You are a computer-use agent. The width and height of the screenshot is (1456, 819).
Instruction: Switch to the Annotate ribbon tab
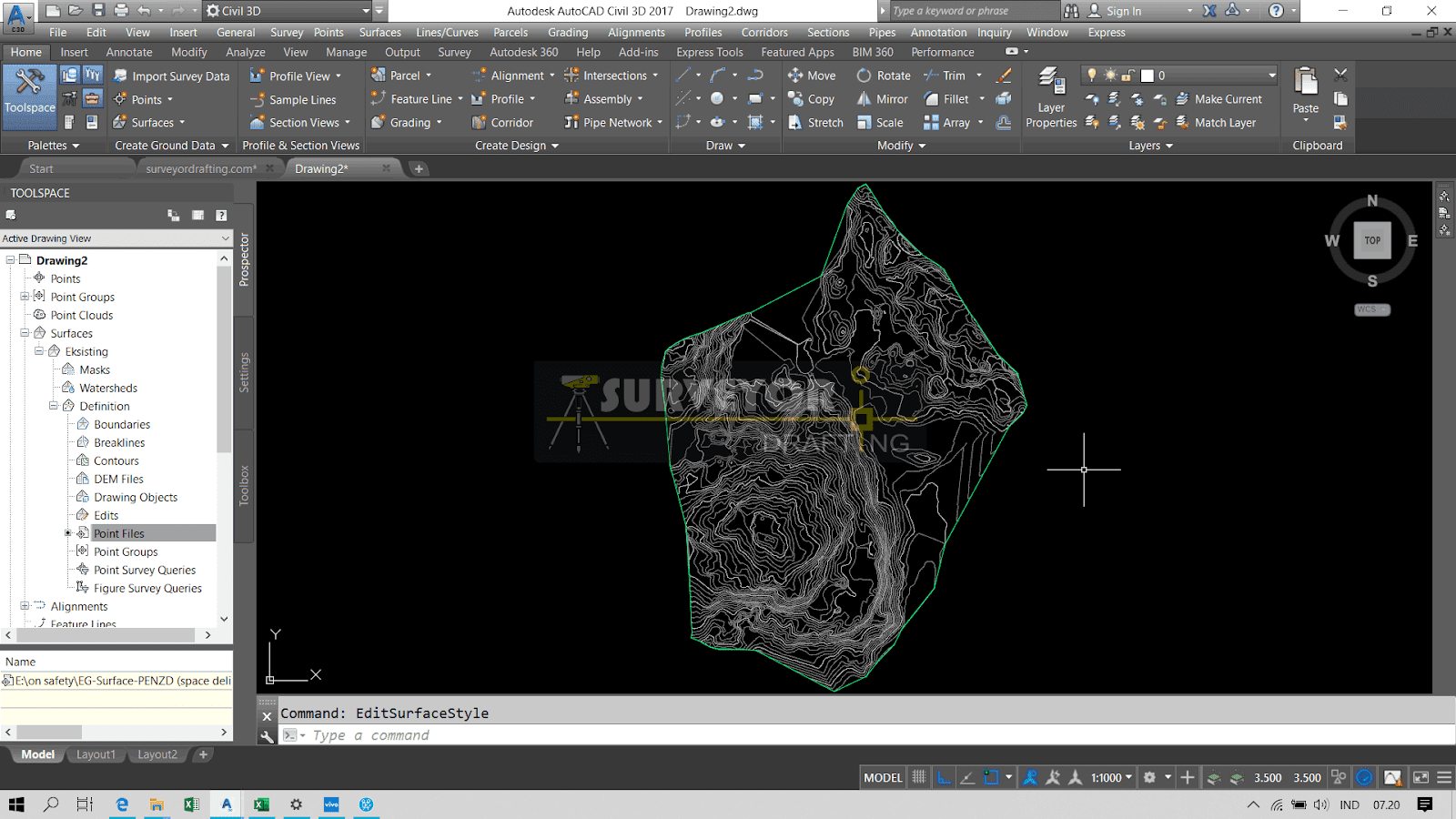coord(128,52)
